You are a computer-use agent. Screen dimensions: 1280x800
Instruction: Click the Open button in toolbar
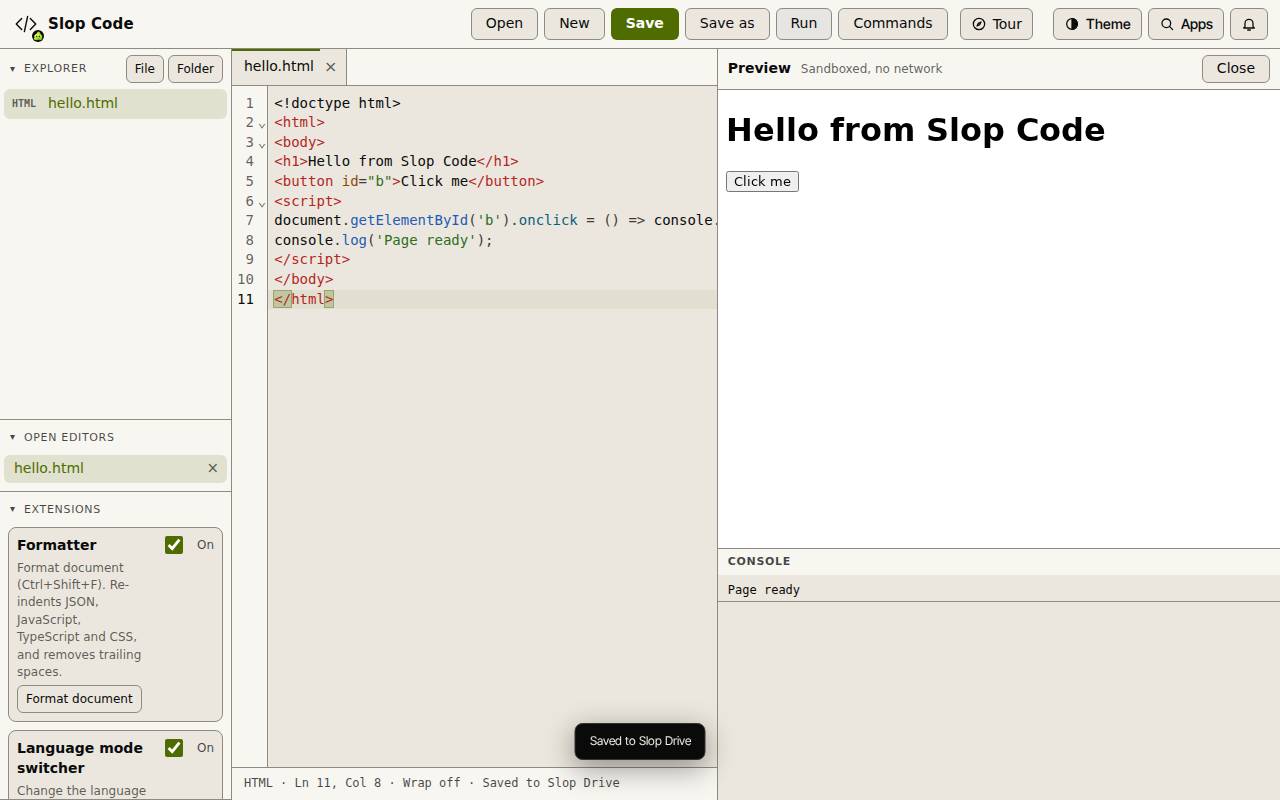pyautogui.click(x=504, y=24)
